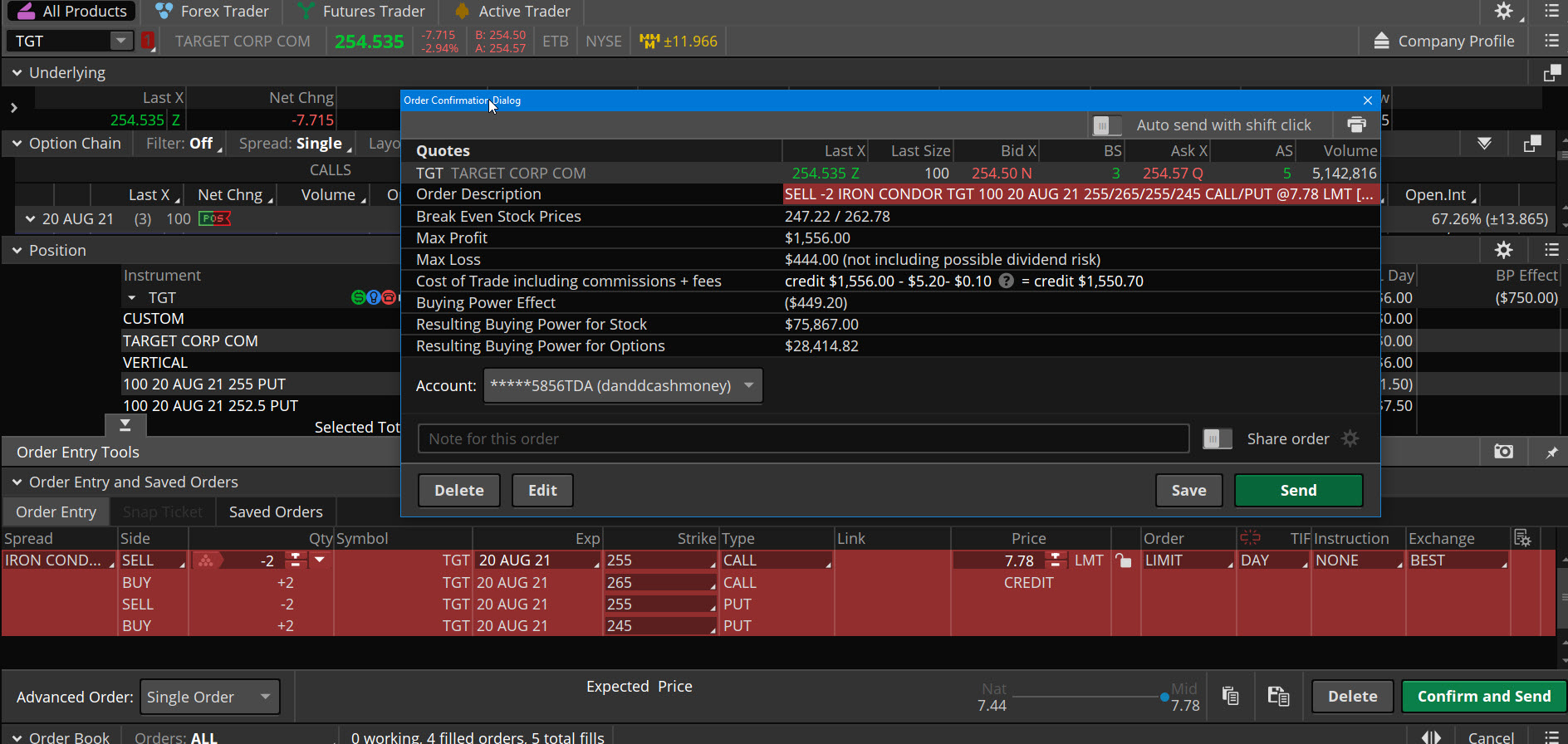Click the market maker move icon ±11.966
1568x744 pixels.
click(x=679, y=41)
